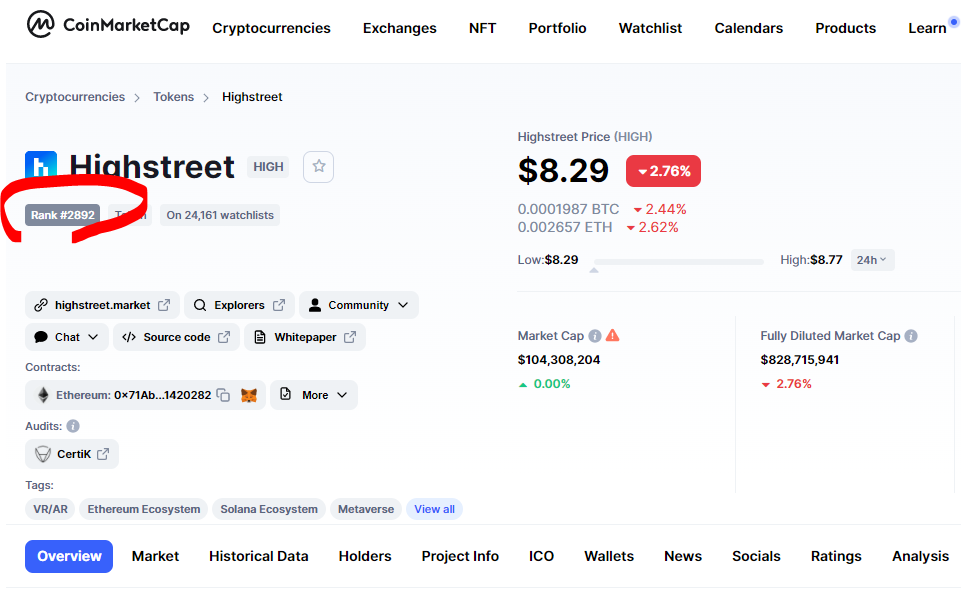Screen dimensions: 961x598
Task: Open the Source code link
Action: (177, 337)
